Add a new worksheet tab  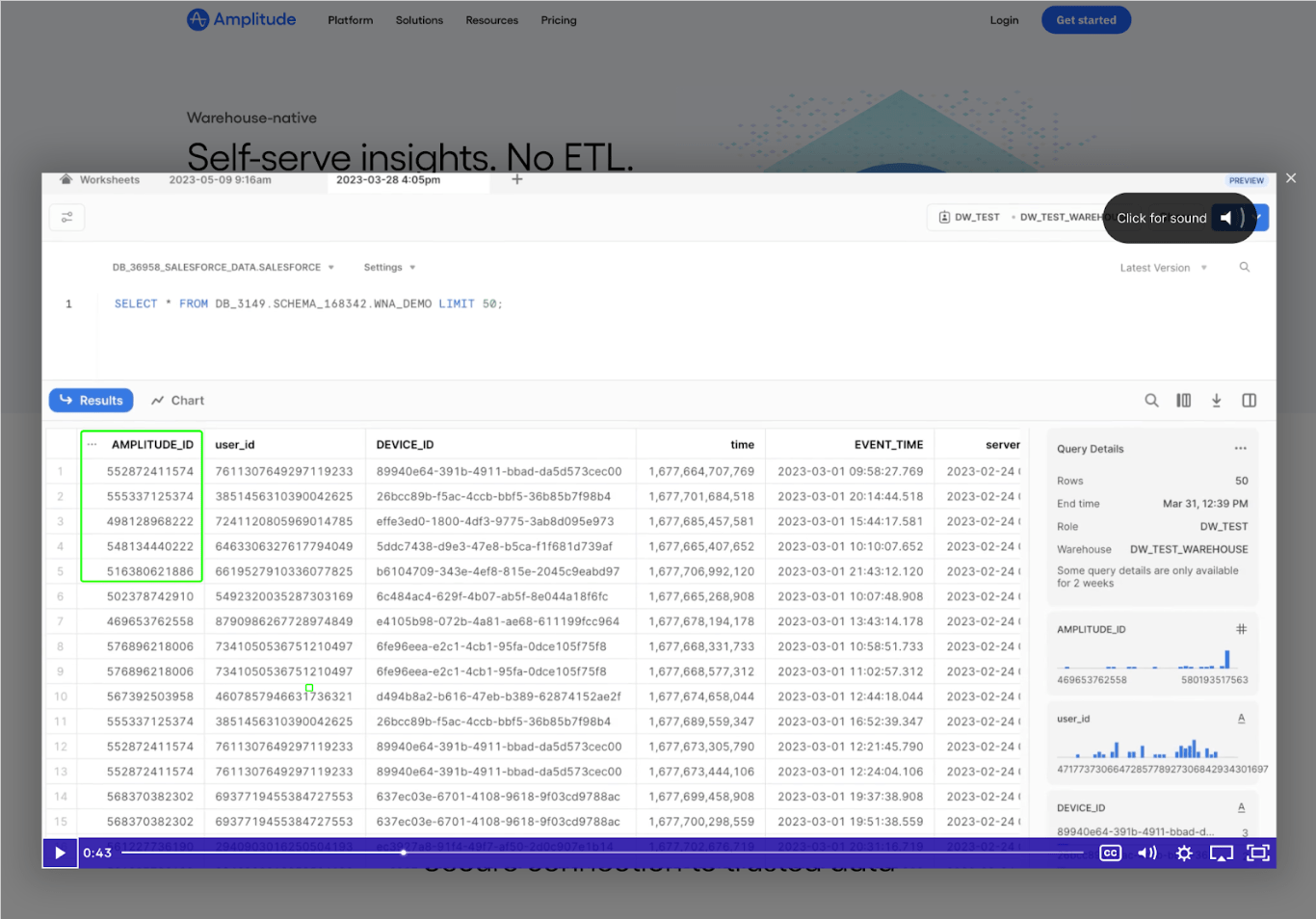click(517, 180)
